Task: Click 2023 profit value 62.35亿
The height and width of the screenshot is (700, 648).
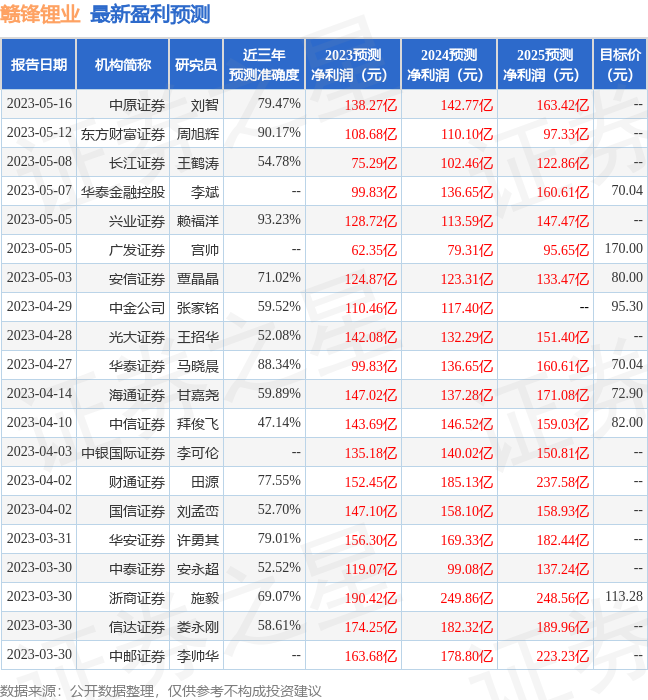Action: click(374, 250)
